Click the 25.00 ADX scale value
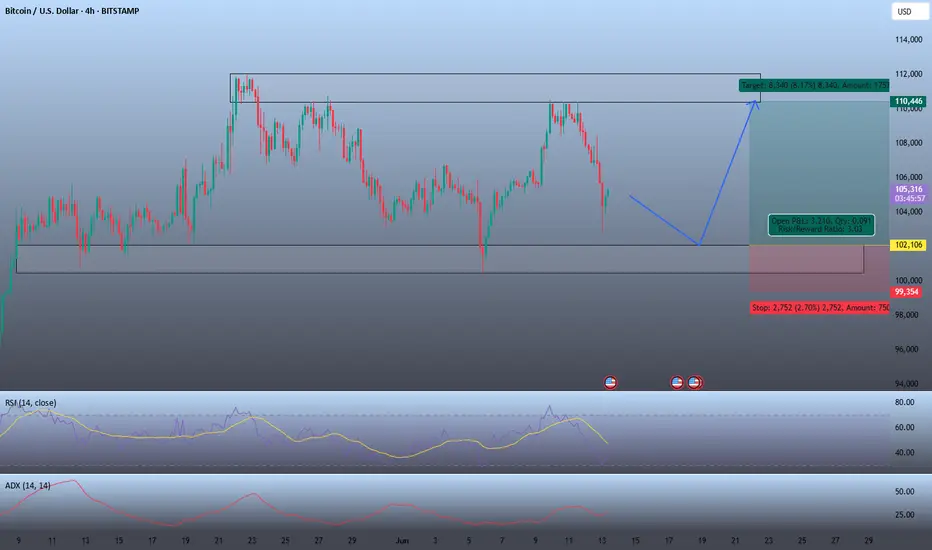The image size is (932, 550). pos(905,515)
